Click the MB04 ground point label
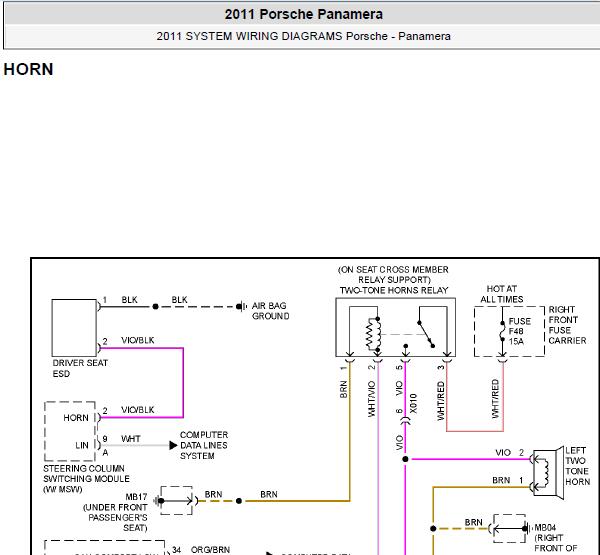This screenshot has width=600, height=555. click(556, 540)
